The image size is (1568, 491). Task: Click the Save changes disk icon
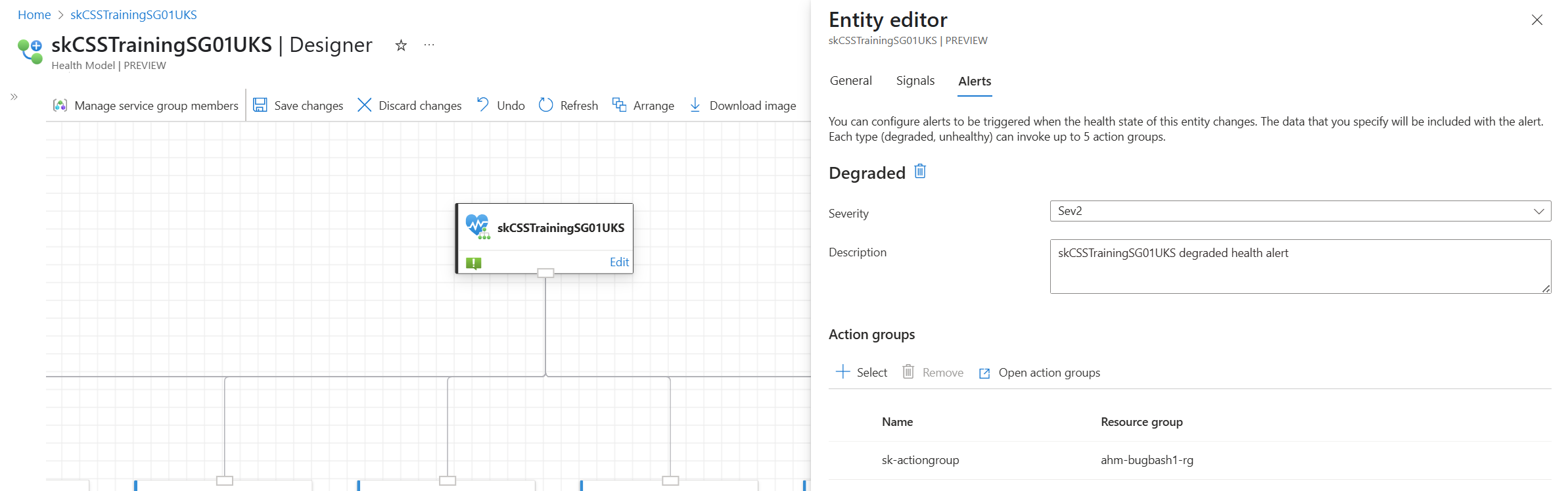[260, 105]
